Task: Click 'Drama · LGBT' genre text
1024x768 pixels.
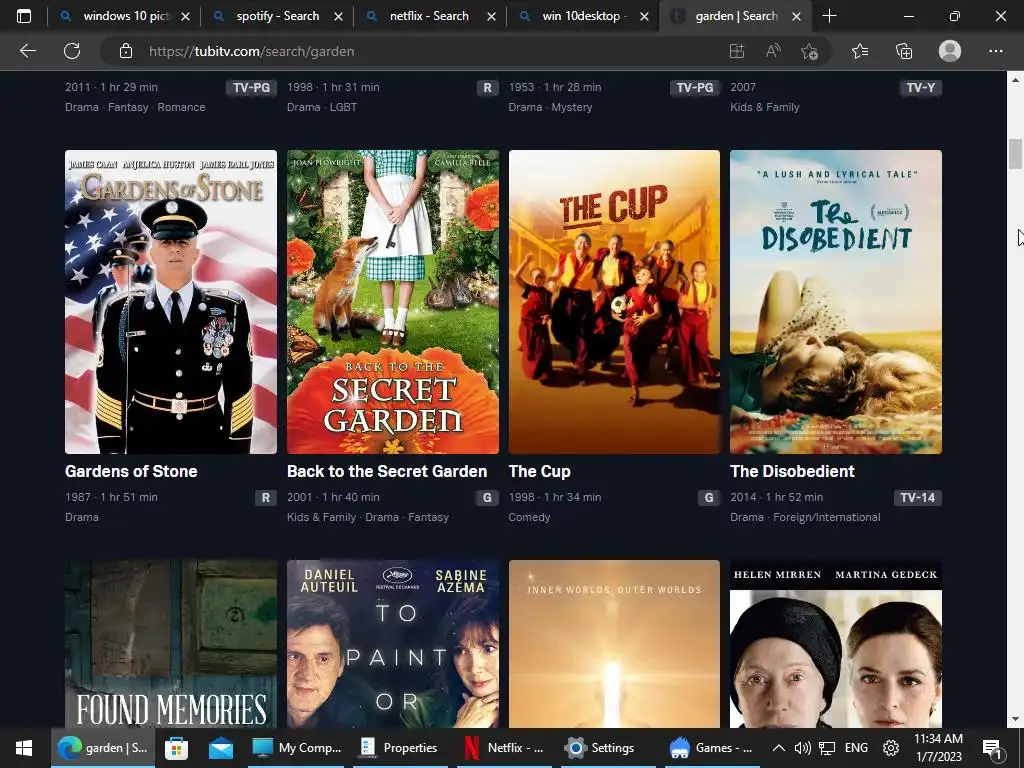Action: click(322, 107)
